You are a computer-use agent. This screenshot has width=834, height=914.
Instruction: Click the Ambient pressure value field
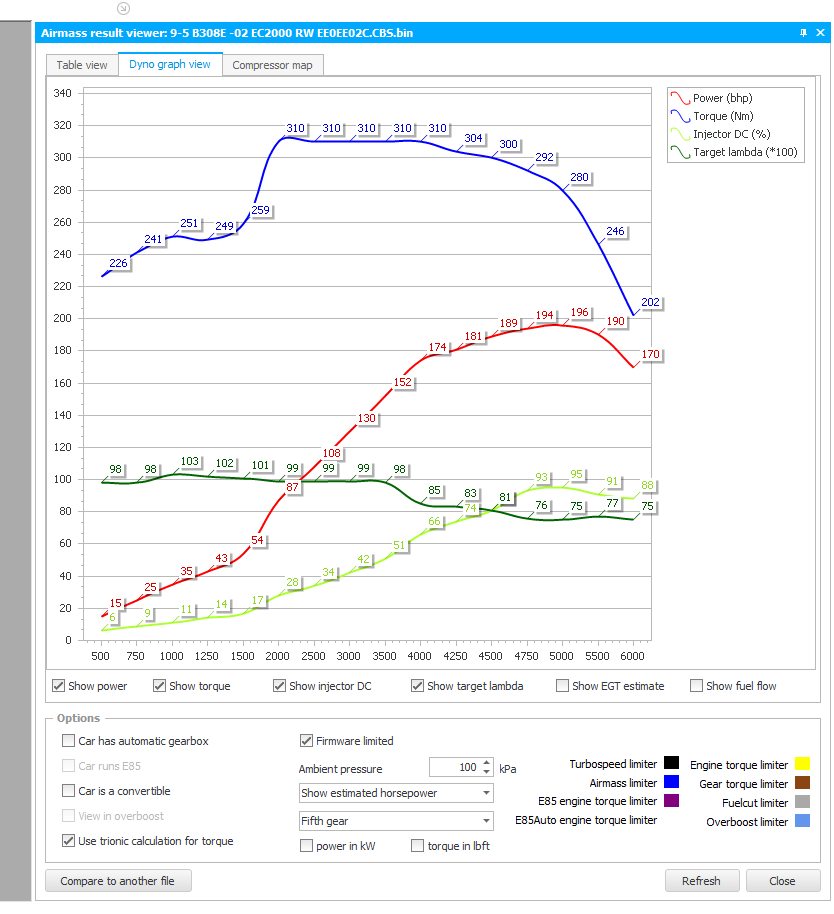point(455,767)
